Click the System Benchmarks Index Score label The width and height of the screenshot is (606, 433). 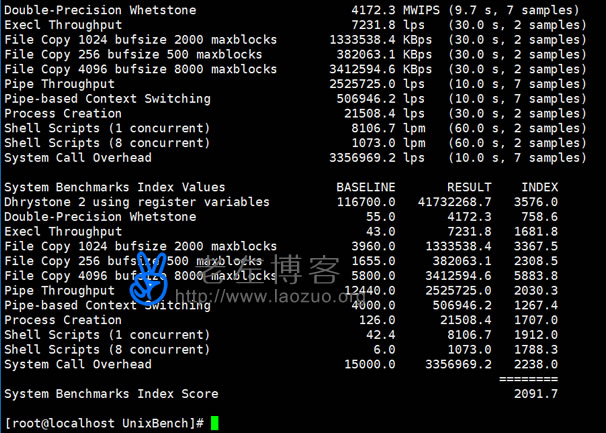tap(111, 394)
